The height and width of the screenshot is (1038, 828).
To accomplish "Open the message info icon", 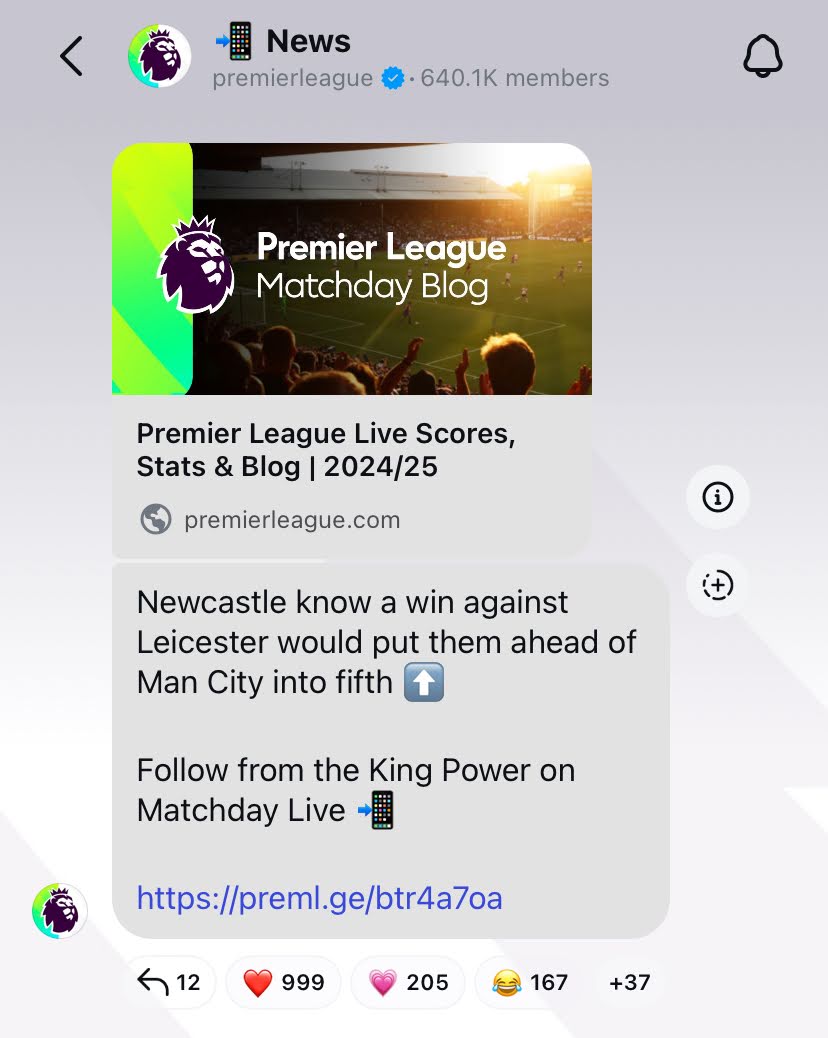I will [717, 496].
